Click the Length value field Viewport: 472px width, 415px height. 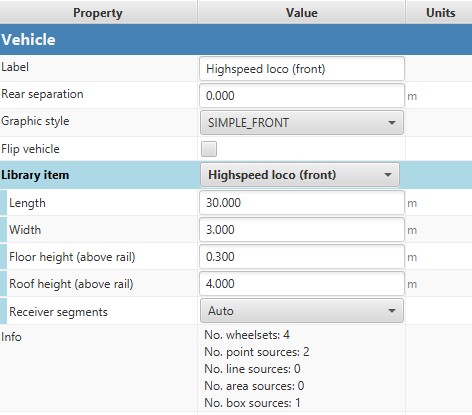click(x=302, y=203)
